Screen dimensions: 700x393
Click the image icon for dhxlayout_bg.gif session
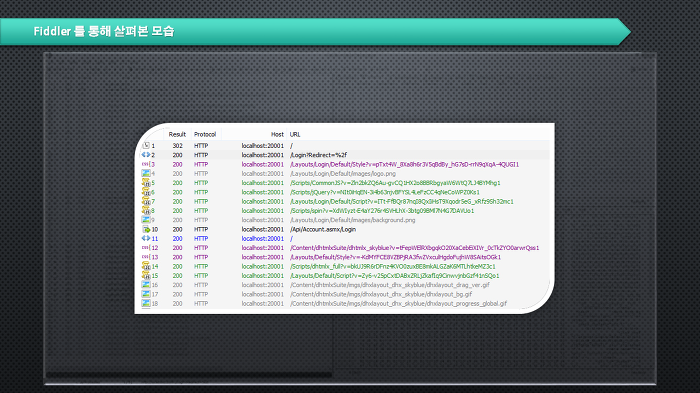pyautogui.click(x=146, y=294)
